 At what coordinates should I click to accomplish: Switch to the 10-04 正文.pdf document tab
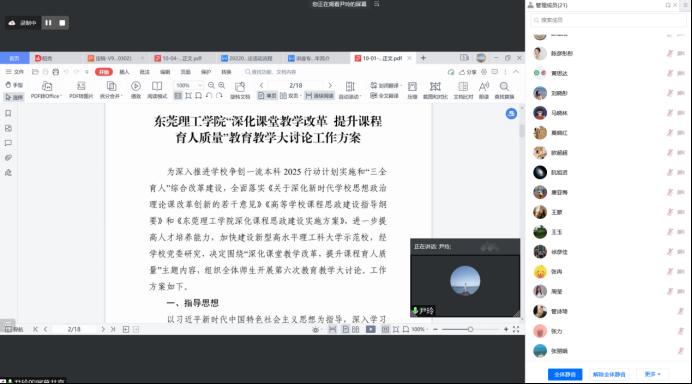click(x=182, y=58)
